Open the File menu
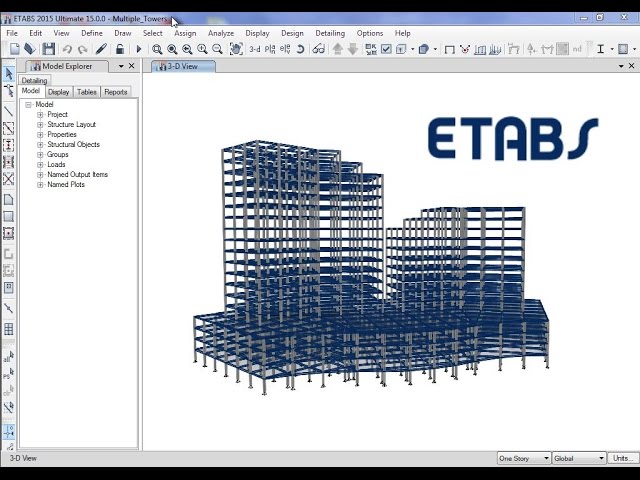The height and width of the screenshot is (480, 640). [x=12, y=33]
